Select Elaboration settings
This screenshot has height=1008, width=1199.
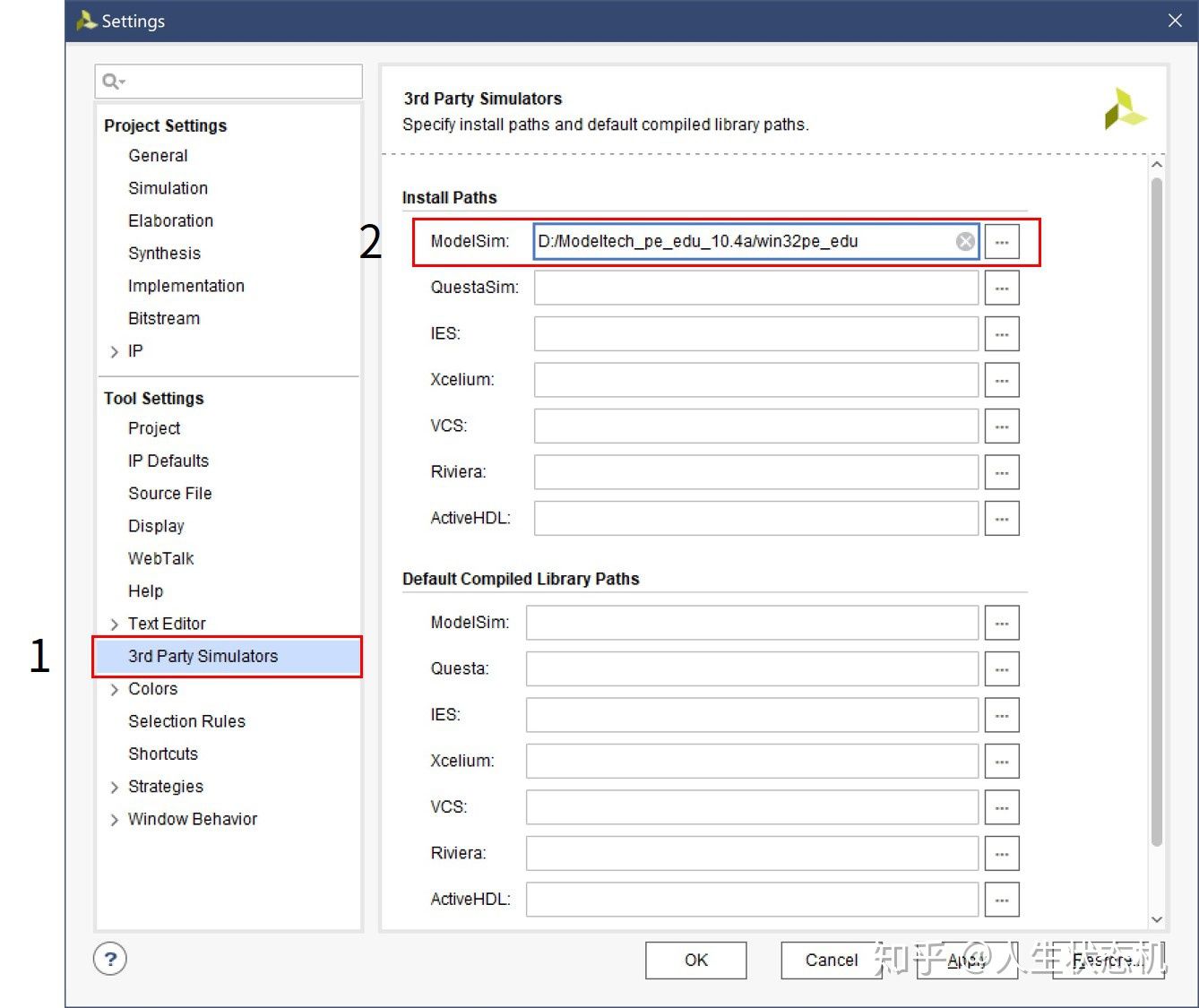click(x=170, y=220)
